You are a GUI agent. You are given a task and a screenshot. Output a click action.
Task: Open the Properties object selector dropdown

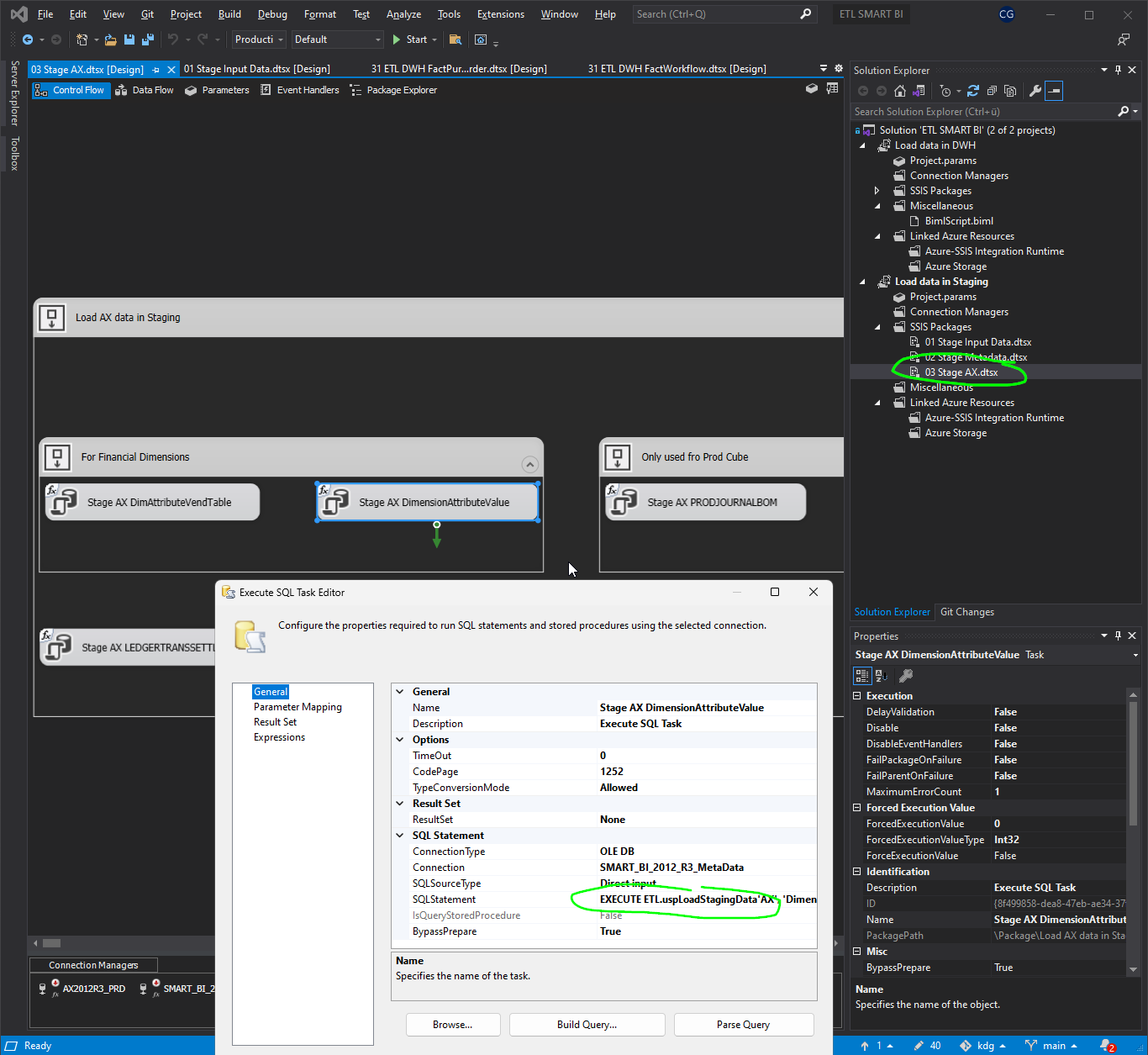tap(1135, 655)
